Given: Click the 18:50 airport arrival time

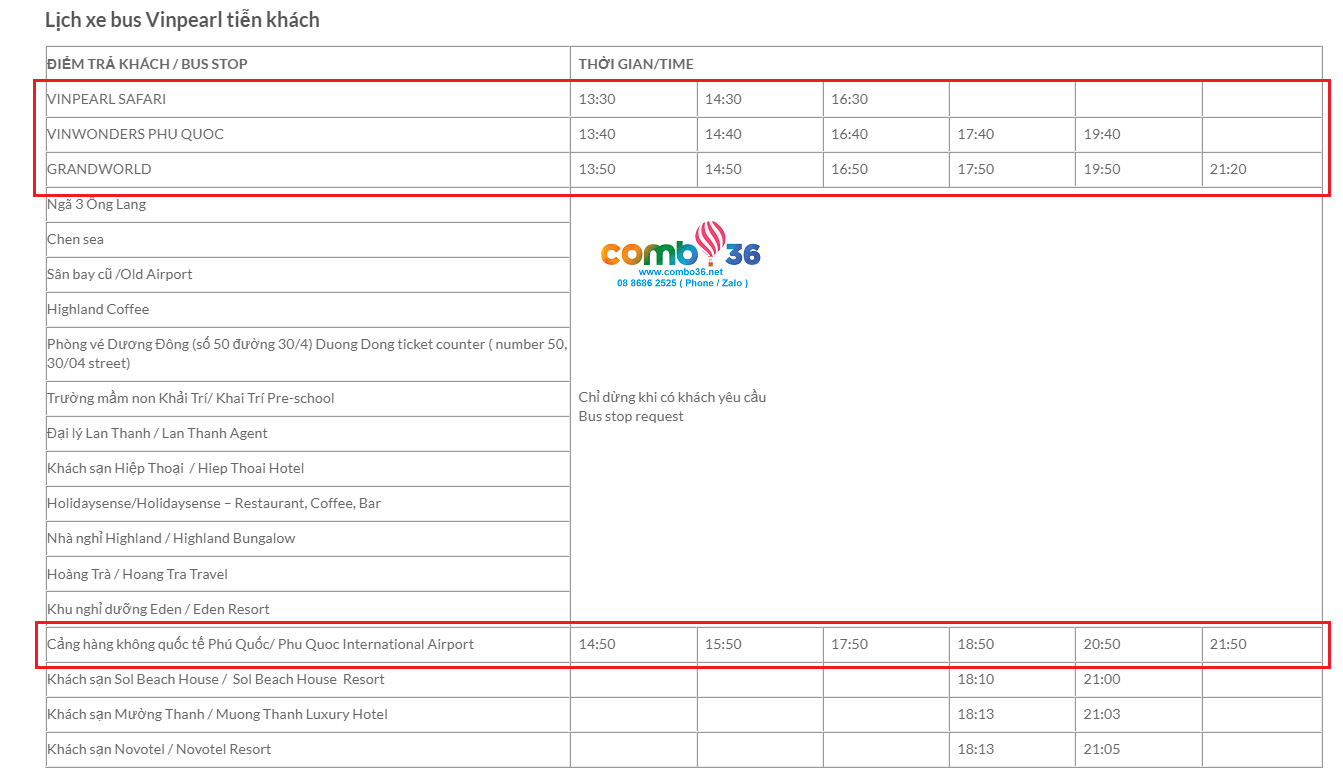Looking at the screenshot, I should 976,644.
